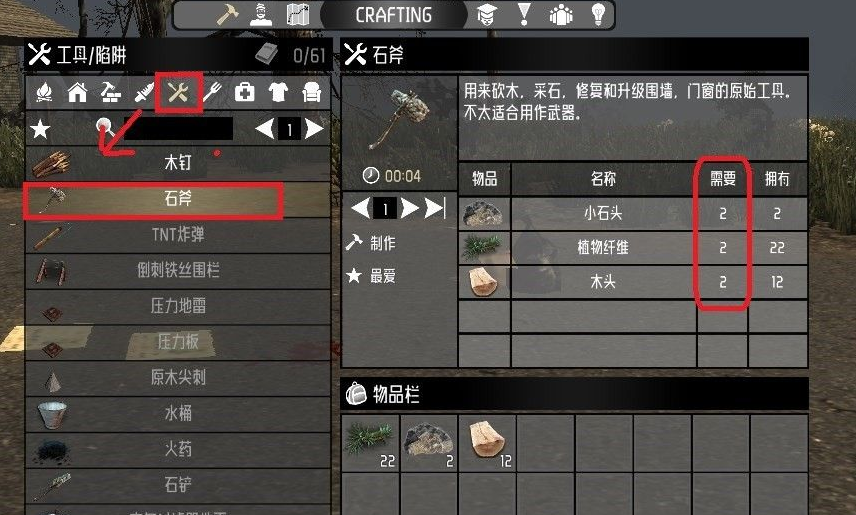This screenshot has height=515, width=856.
Task: Click the lightbulb icon in top bar
Action: pyautogui.click(x=598, y=15)
